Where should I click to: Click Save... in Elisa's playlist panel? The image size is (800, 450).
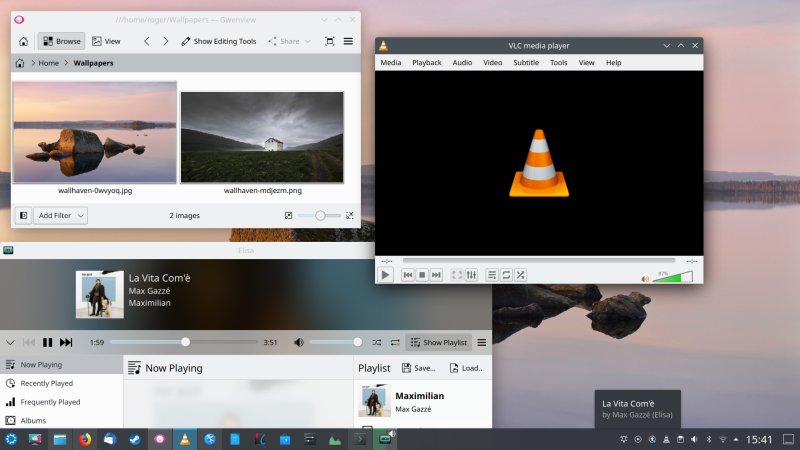point(417,368)
